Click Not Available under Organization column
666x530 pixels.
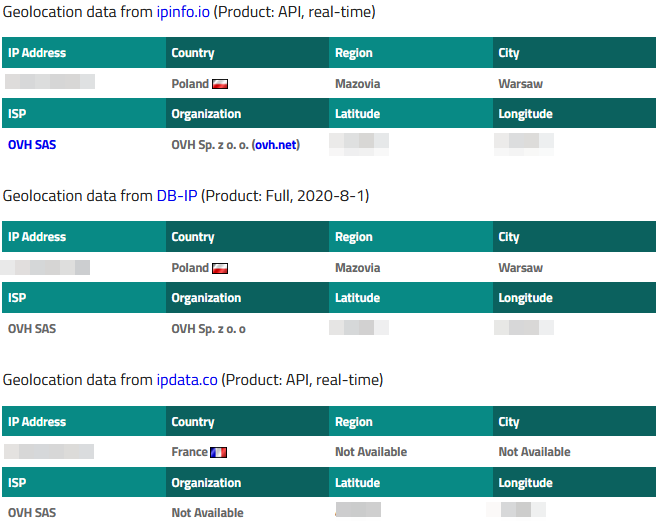(x=207, y=513)
